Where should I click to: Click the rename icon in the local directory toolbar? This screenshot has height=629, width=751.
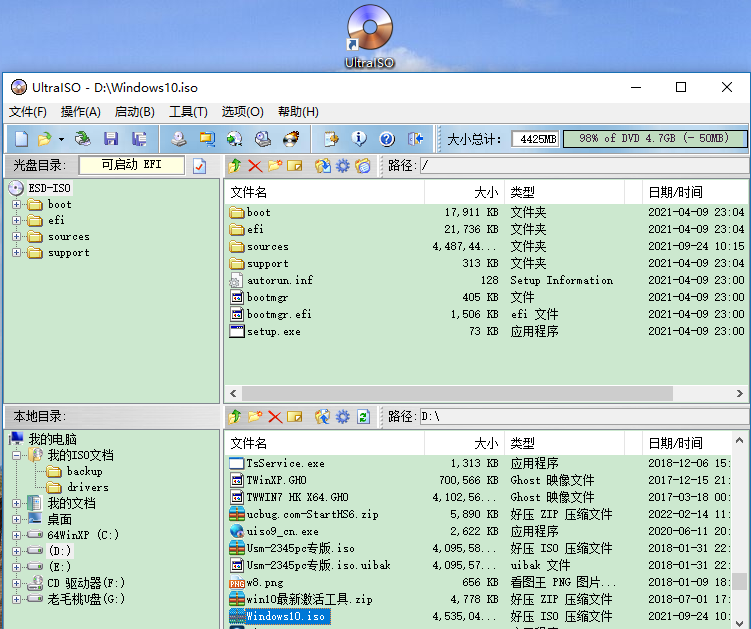click(x=295, y=417)
